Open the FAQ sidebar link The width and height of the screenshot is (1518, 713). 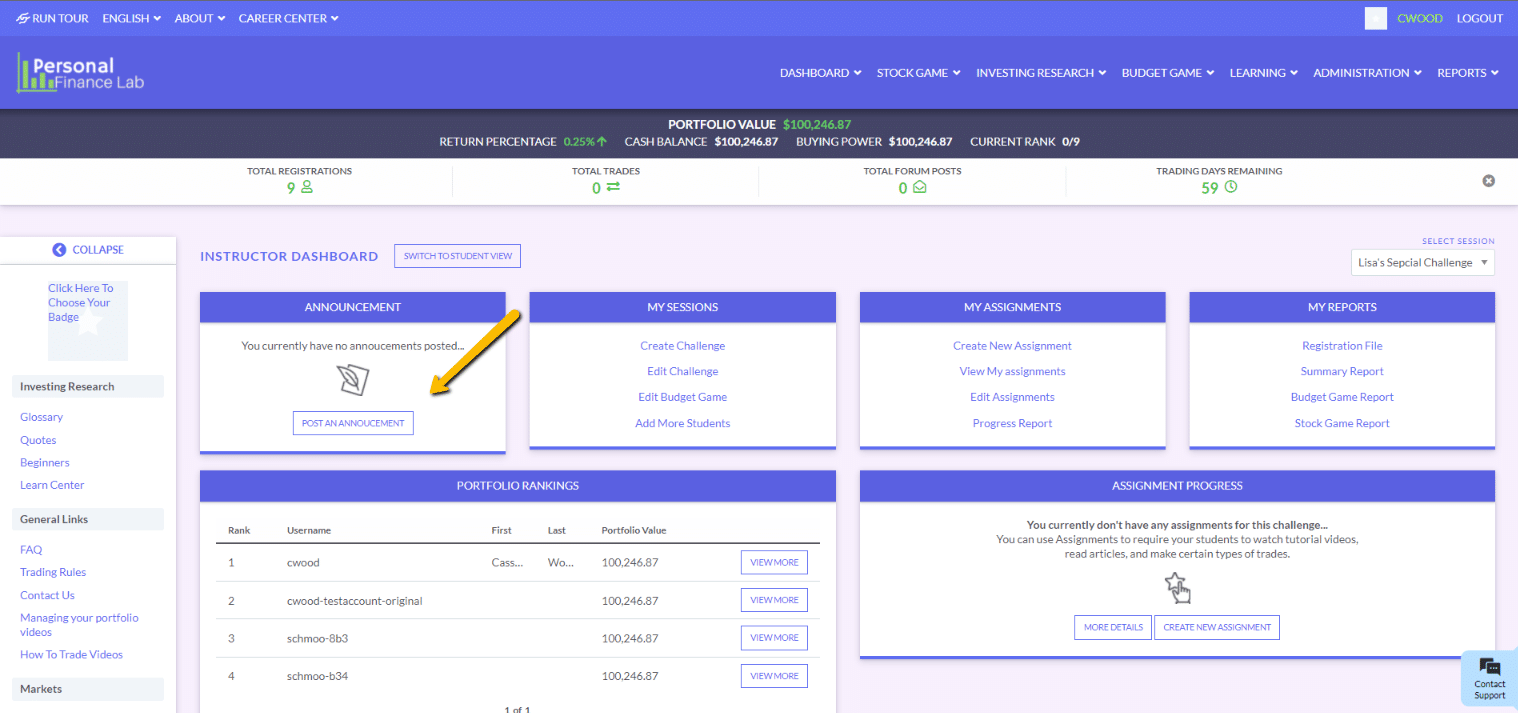pos(31,550)
